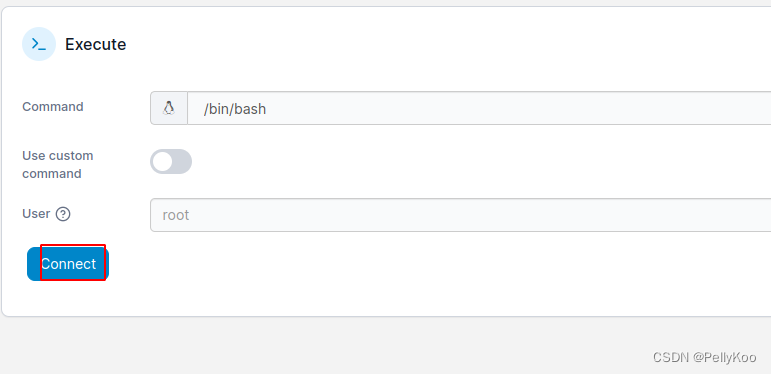771x374 pixels.
Task: Focus the User input showing root
Action: (x=461, y=215)
